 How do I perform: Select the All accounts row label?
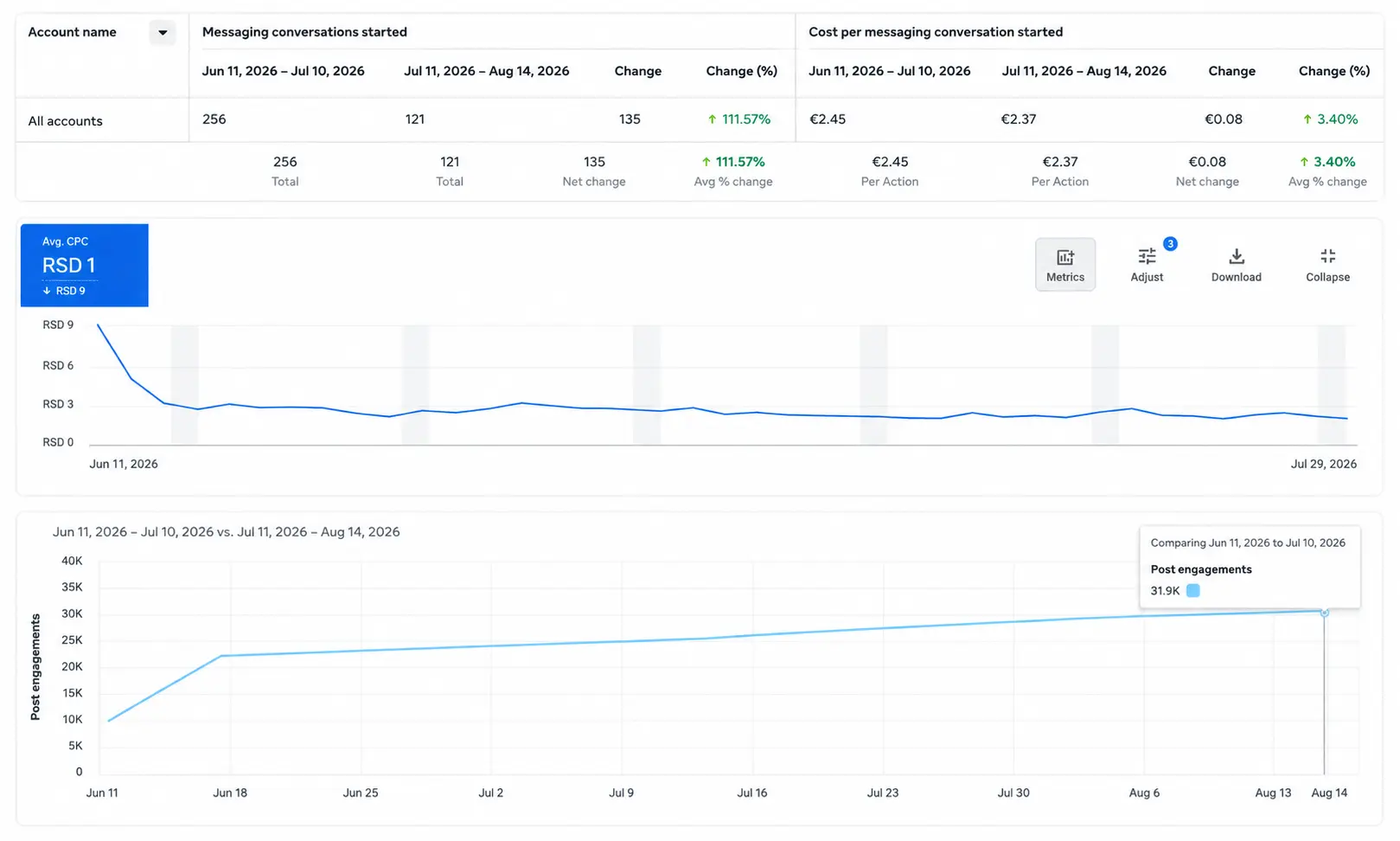click(x=65, y=121)
